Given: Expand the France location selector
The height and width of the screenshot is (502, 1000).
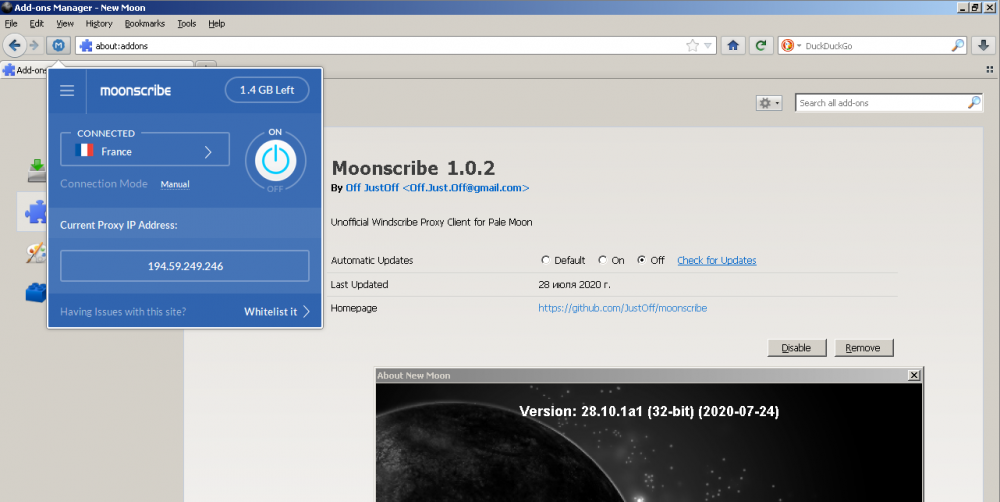Looking at the screenshot, I should tap(145, 151).
